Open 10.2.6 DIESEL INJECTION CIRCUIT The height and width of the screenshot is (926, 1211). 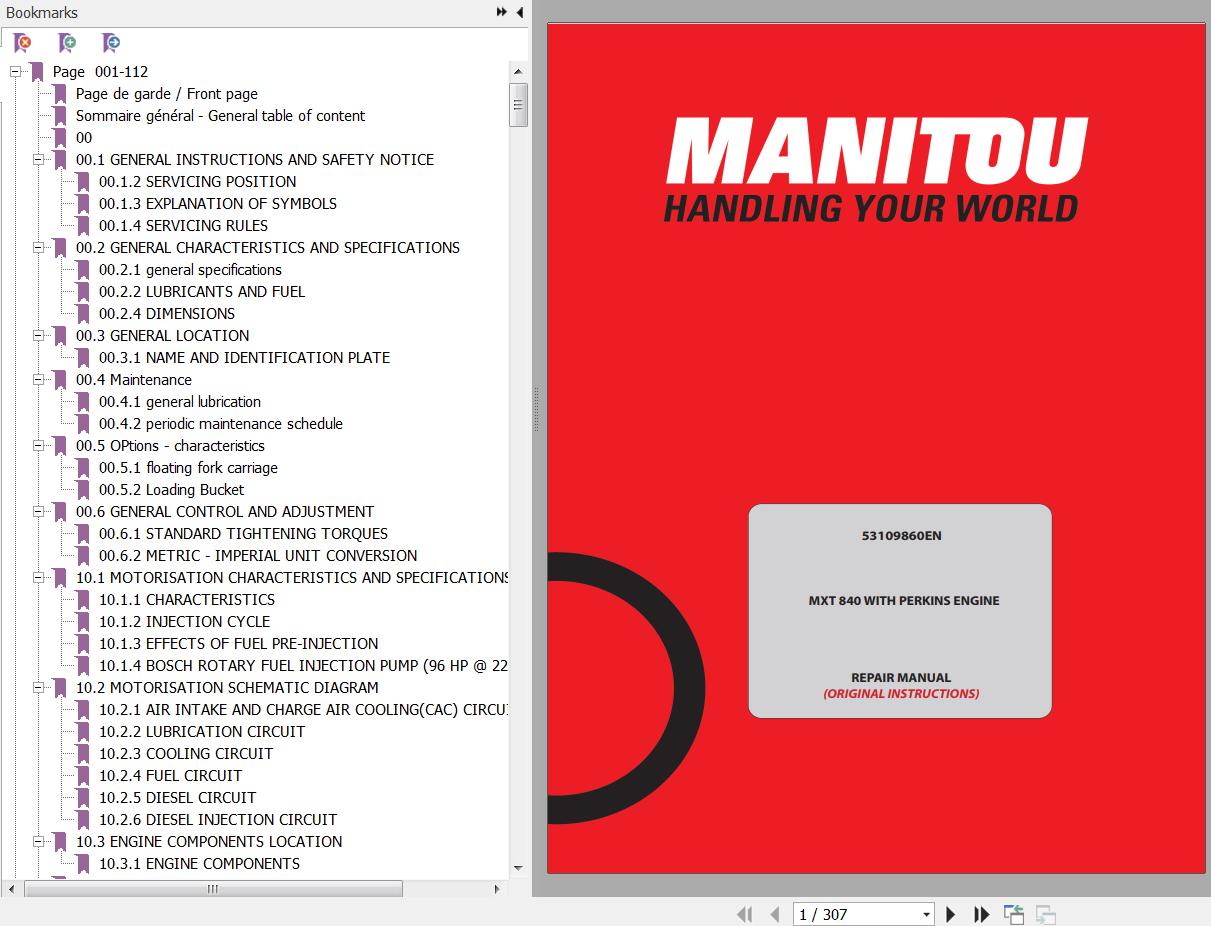218,820
